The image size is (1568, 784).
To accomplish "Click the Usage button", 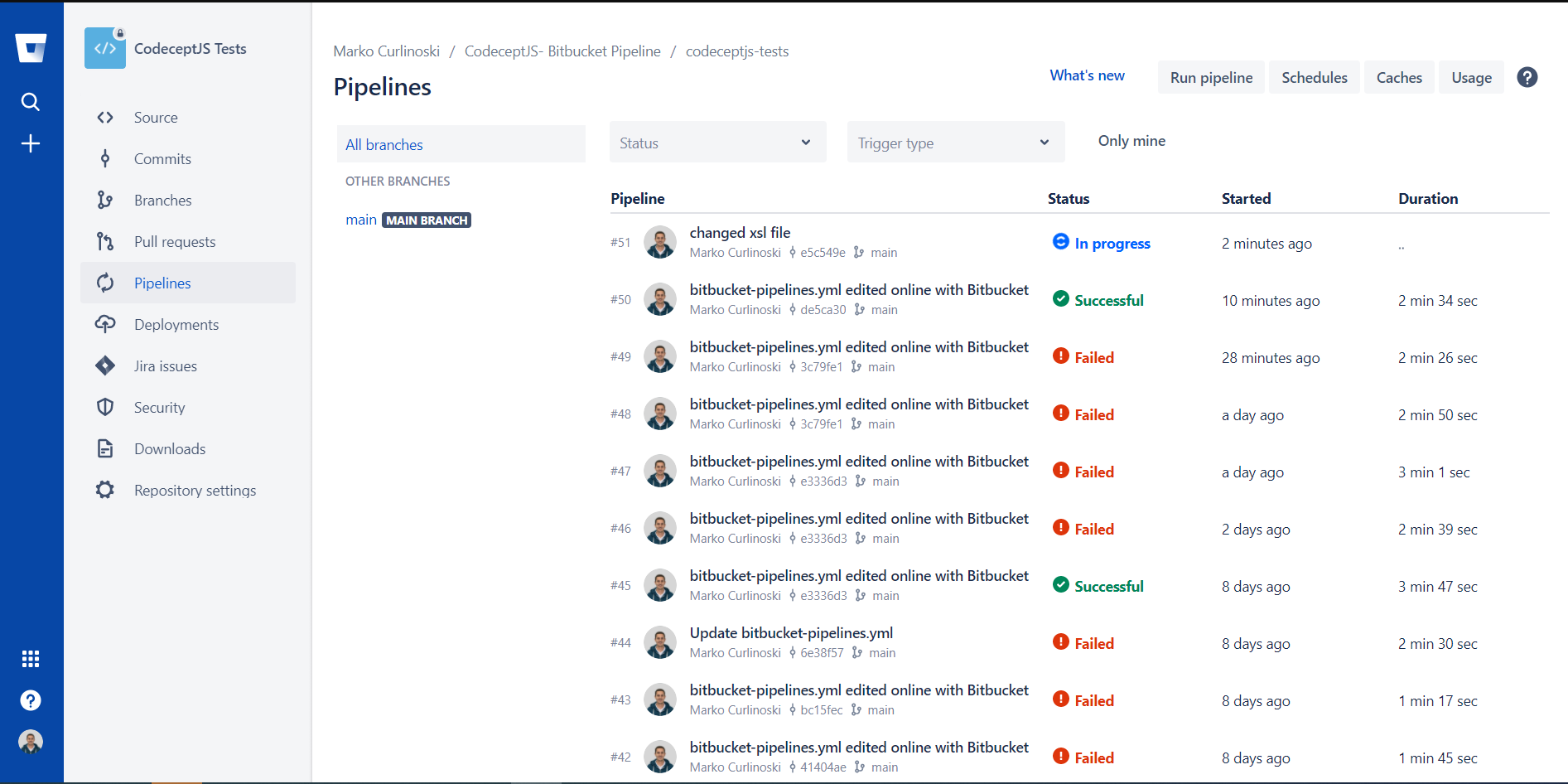I will [1471, 77].
